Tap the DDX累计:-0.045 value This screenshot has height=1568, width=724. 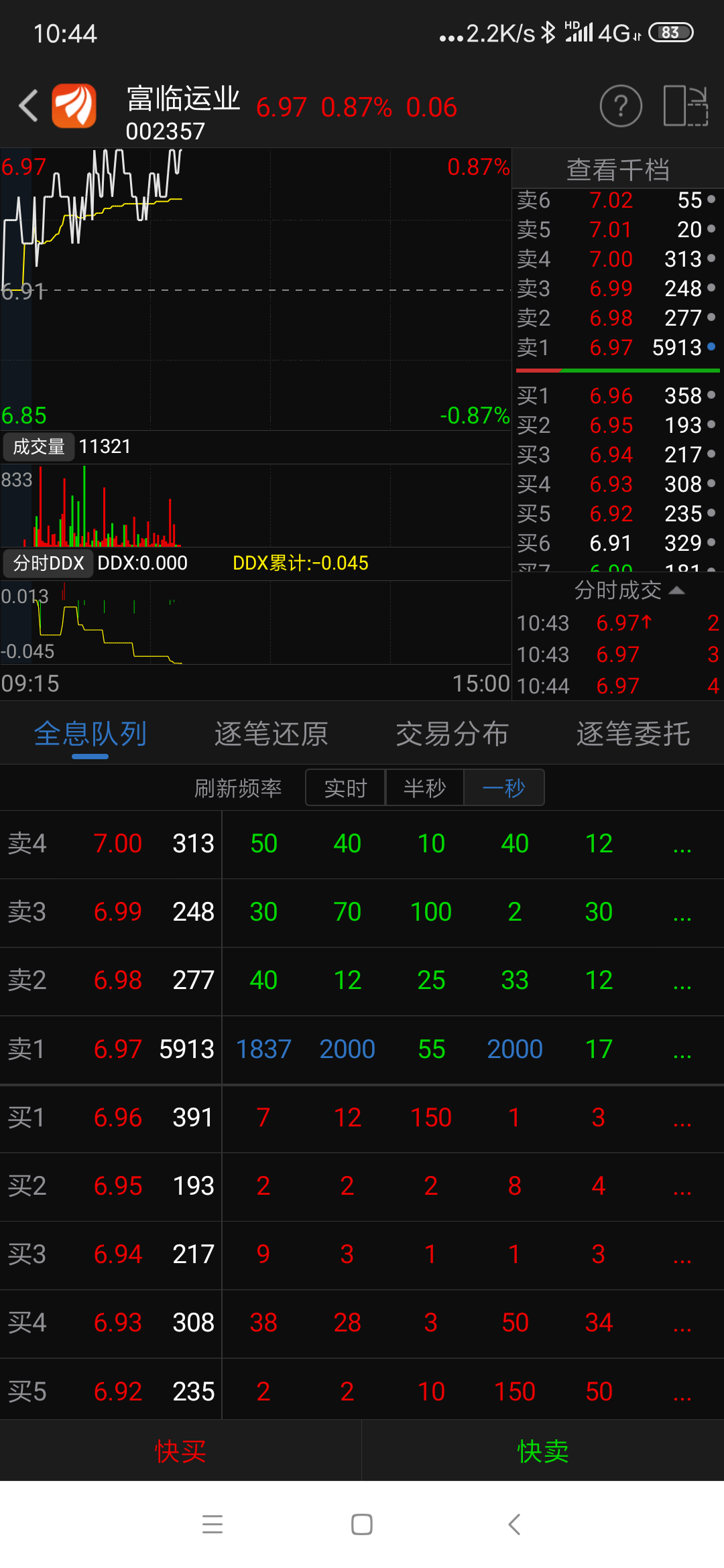pyautogui.click(x=300, y=563)
